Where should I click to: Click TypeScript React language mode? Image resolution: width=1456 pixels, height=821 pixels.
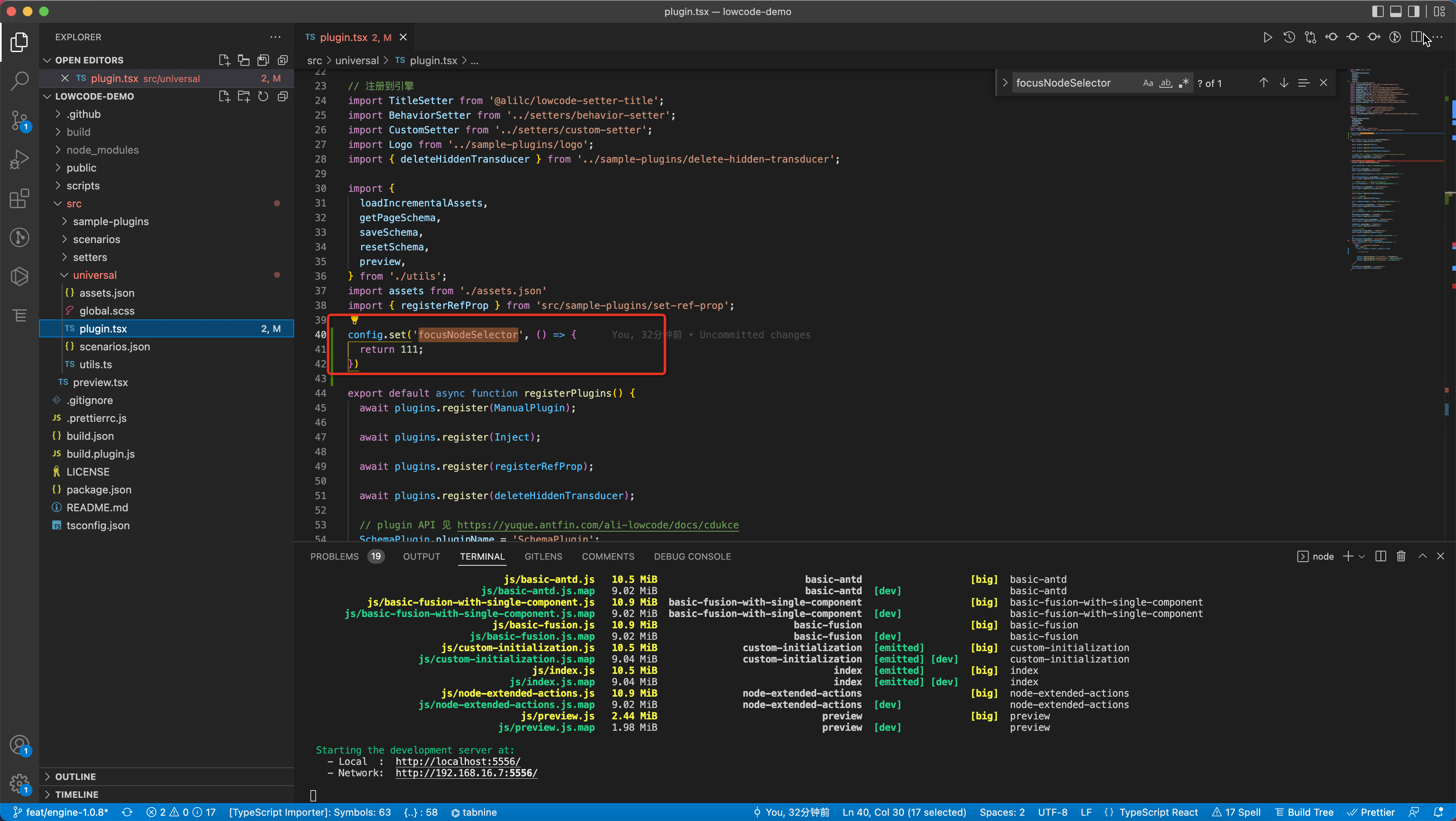click(1159, 812)
